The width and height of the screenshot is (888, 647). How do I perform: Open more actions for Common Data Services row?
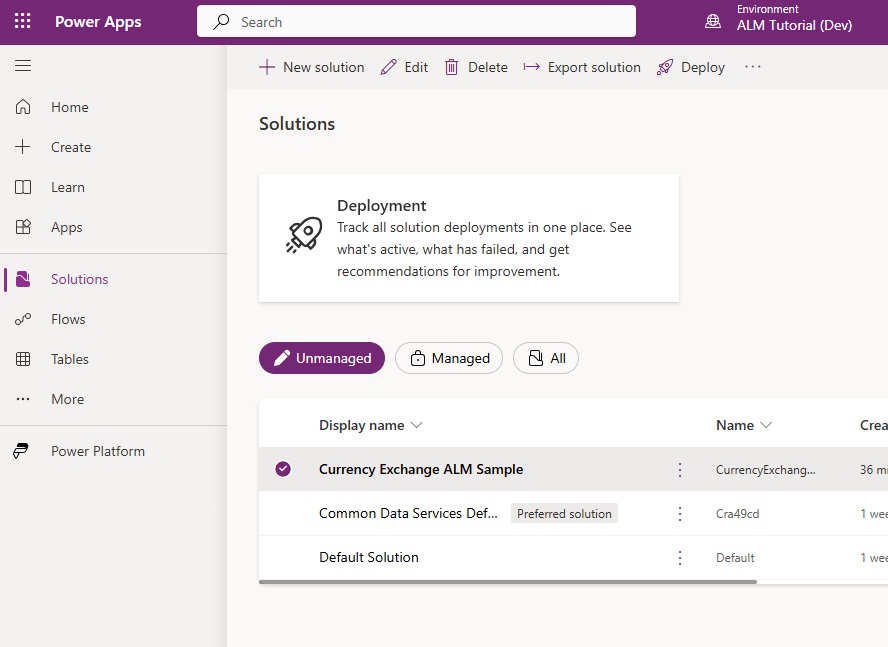click(680, 513)
